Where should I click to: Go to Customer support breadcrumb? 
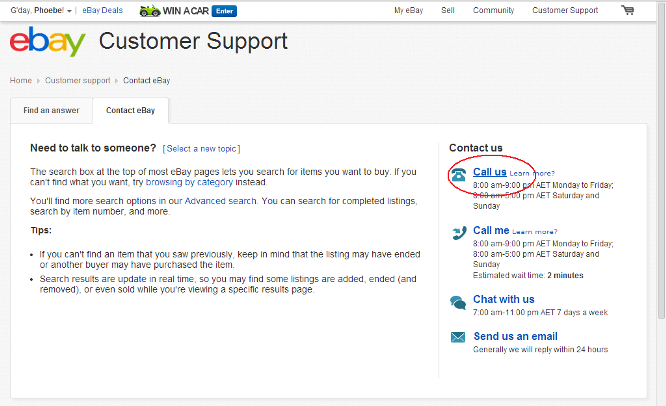[78, 80]
